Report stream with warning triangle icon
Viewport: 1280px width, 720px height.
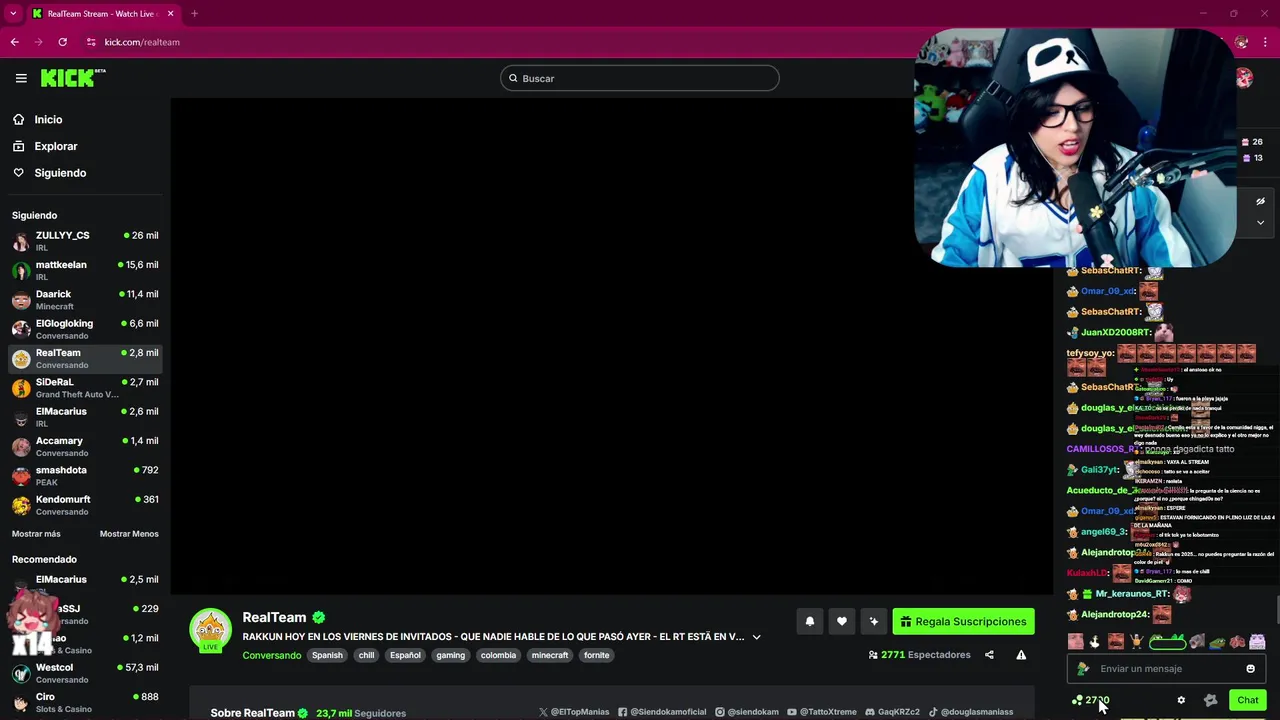pos(1021,655)
